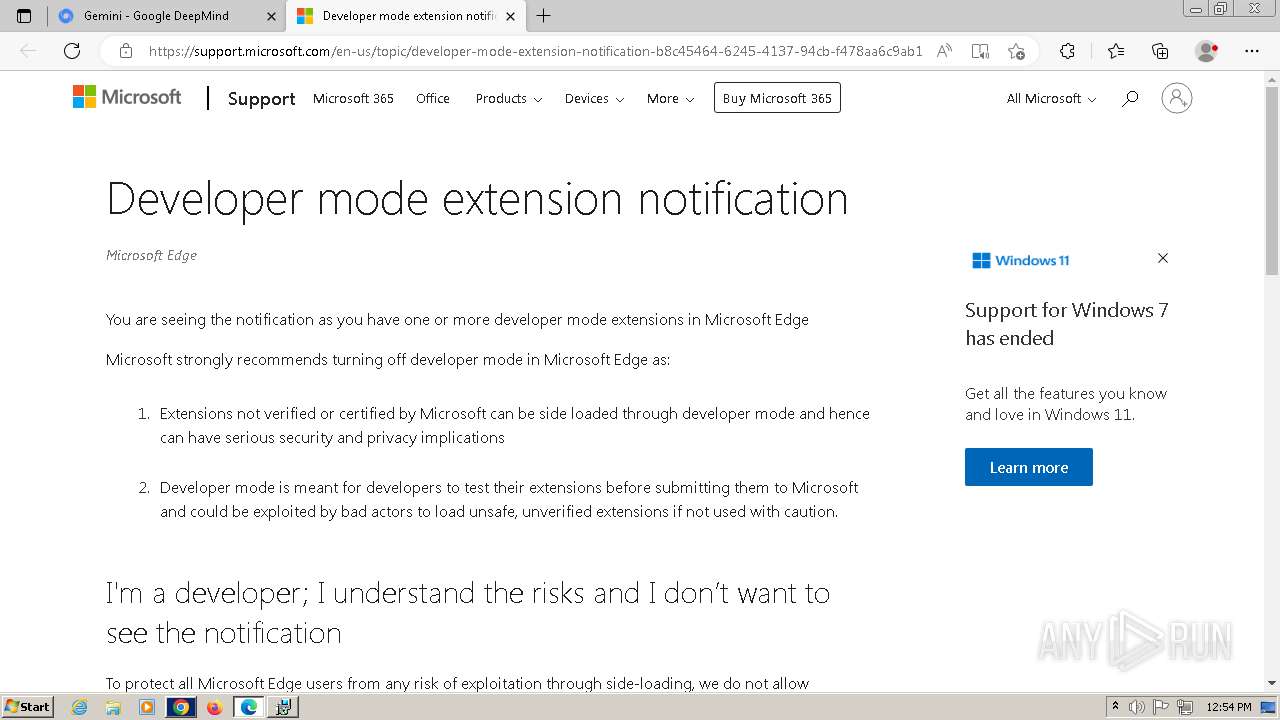Select the Developer mode extension notification tab
This screenshot has height=720, width=1280.
(405, 16)
